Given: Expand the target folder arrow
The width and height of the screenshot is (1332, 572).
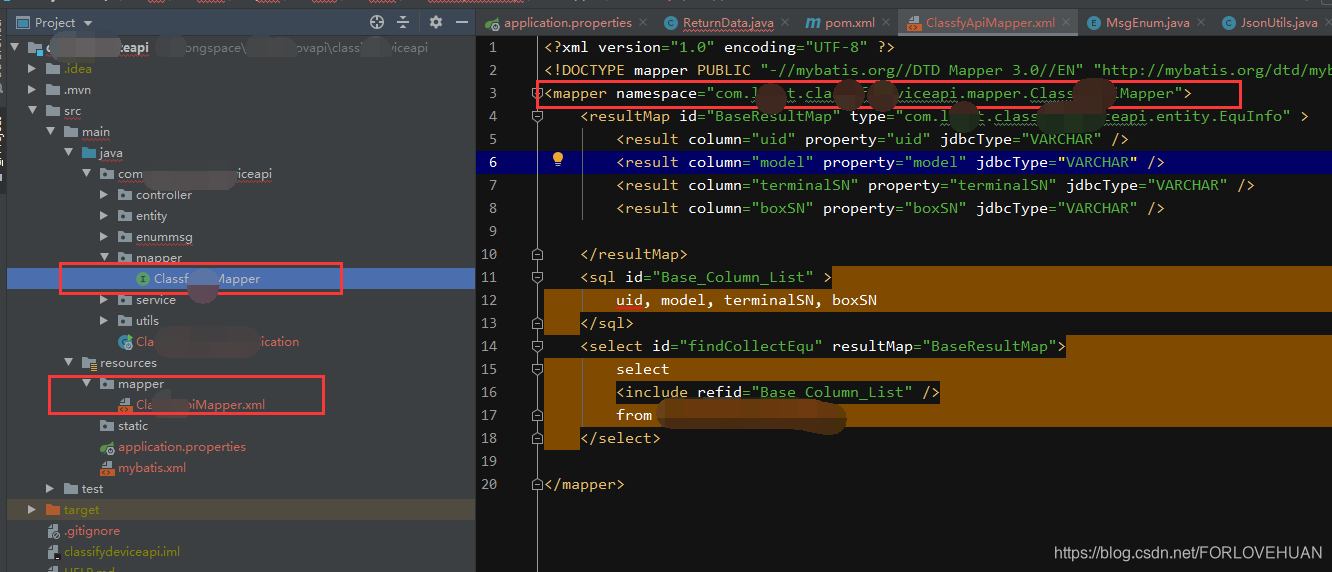Looking at the screenshot, I should 33,510.
